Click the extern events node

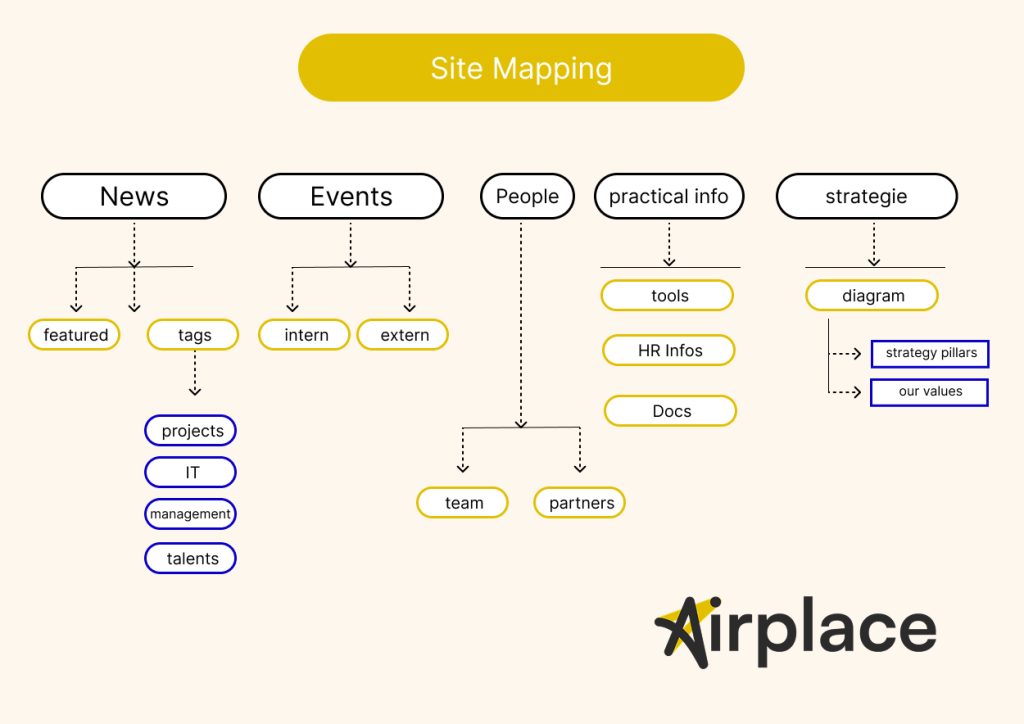(x=403, y=335)
